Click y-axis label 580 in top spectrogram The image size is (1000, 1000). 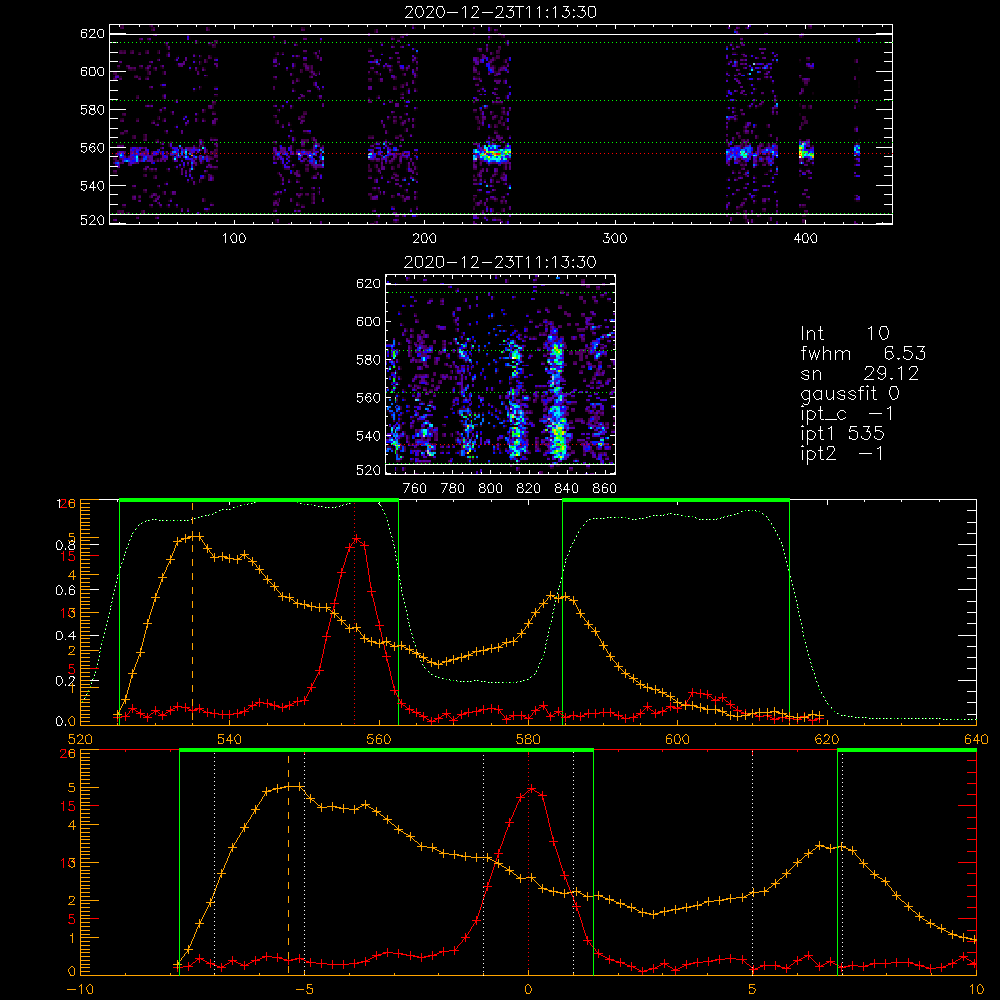coord(92,110)
